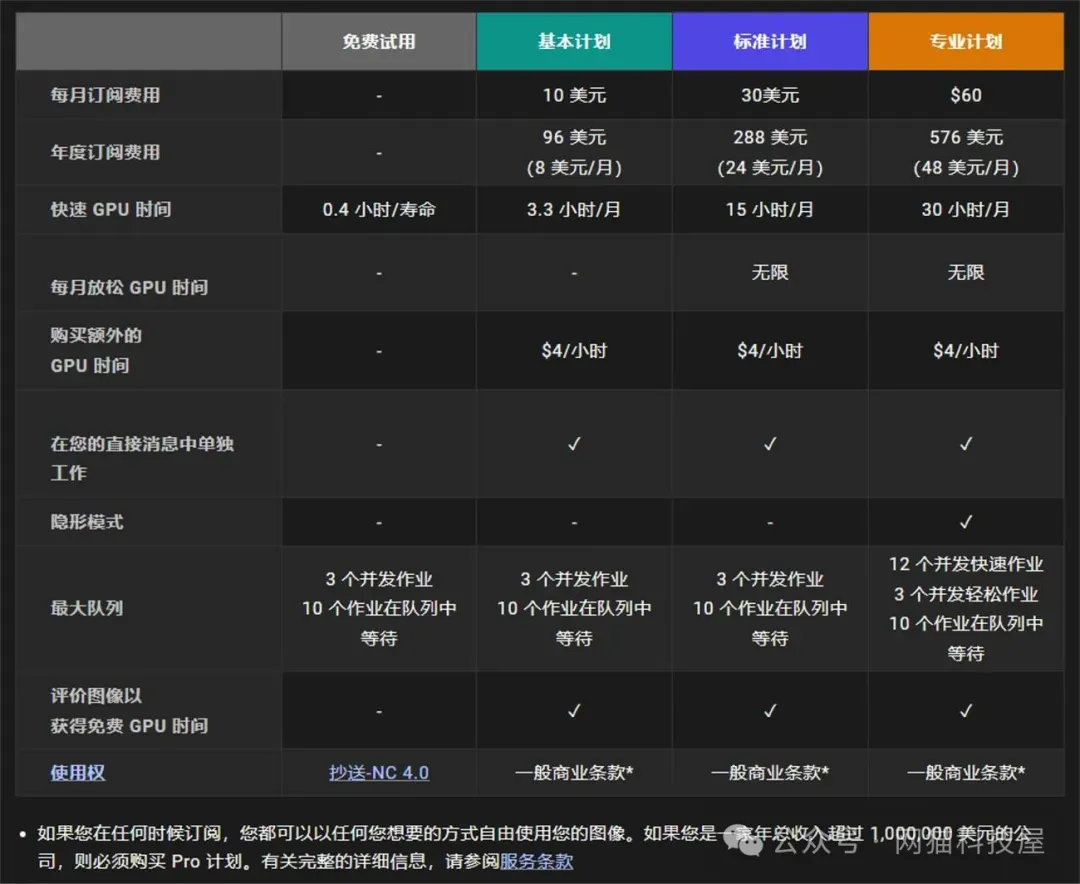Click the 免费试用 header
This screenshot has width=1080, height=884.
[378, 41]
